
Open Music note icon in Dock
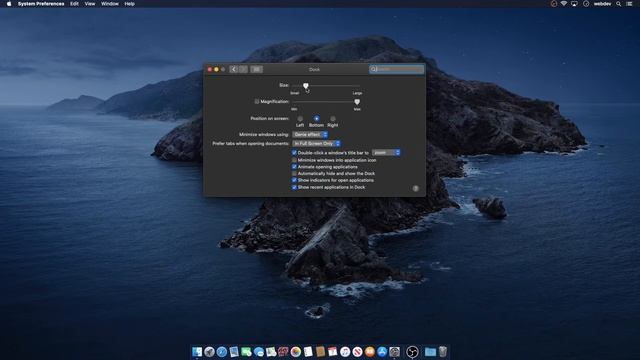[x=345, y=351]
